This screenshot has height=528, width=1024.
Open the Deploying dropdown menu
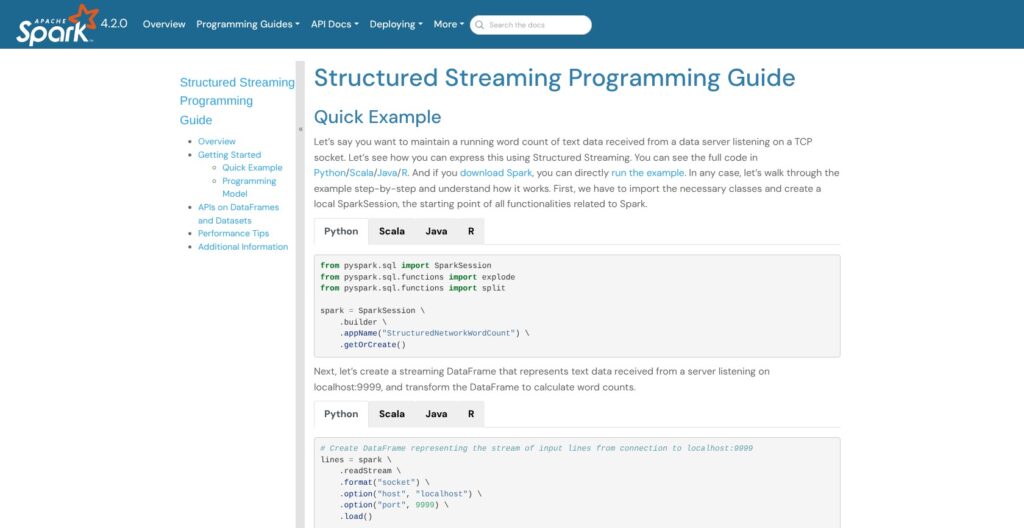[x=396, y=24]
